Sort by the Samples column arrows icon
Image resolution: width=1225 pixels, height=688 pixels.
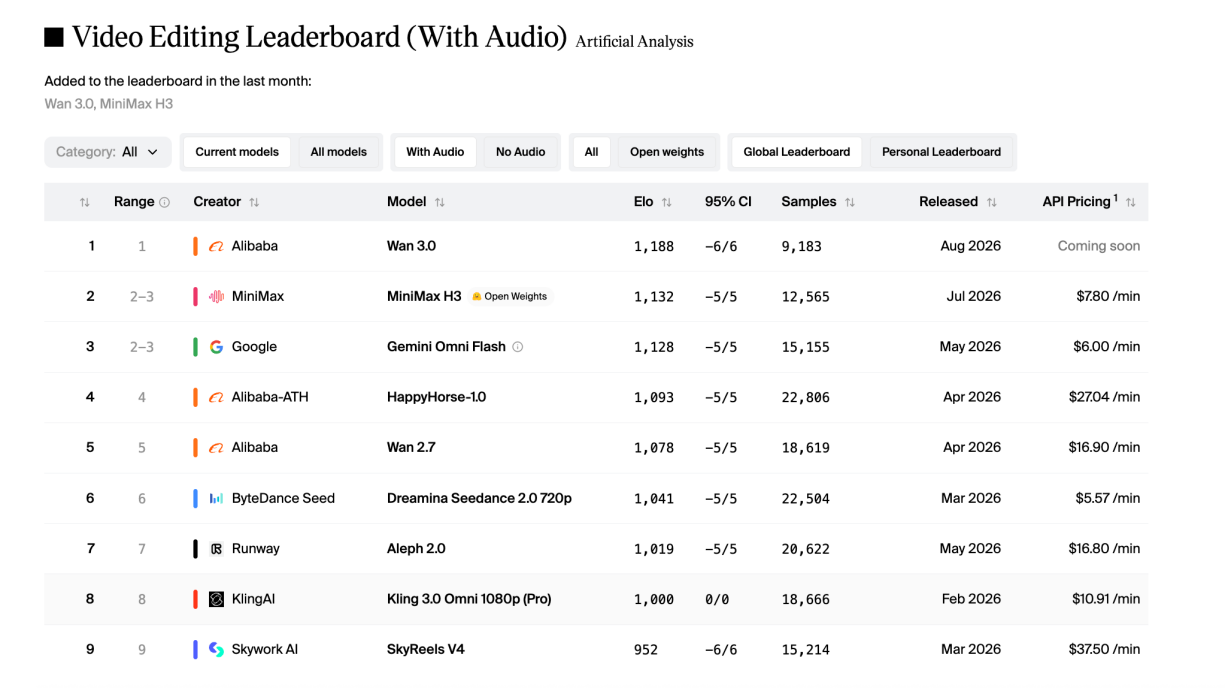(850, 202)
